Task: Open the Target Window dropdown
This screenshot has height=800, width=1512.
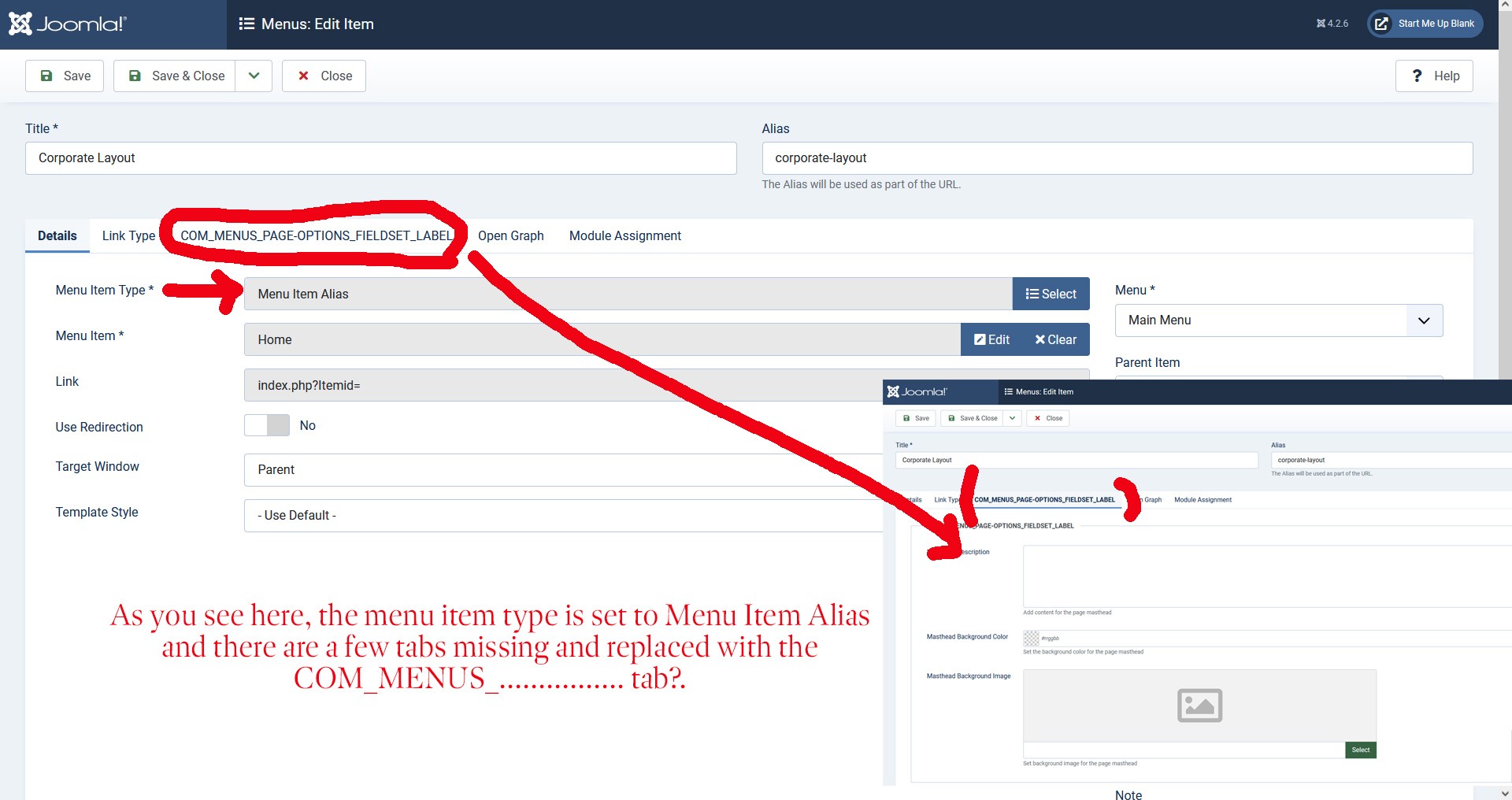Action: 563,470
